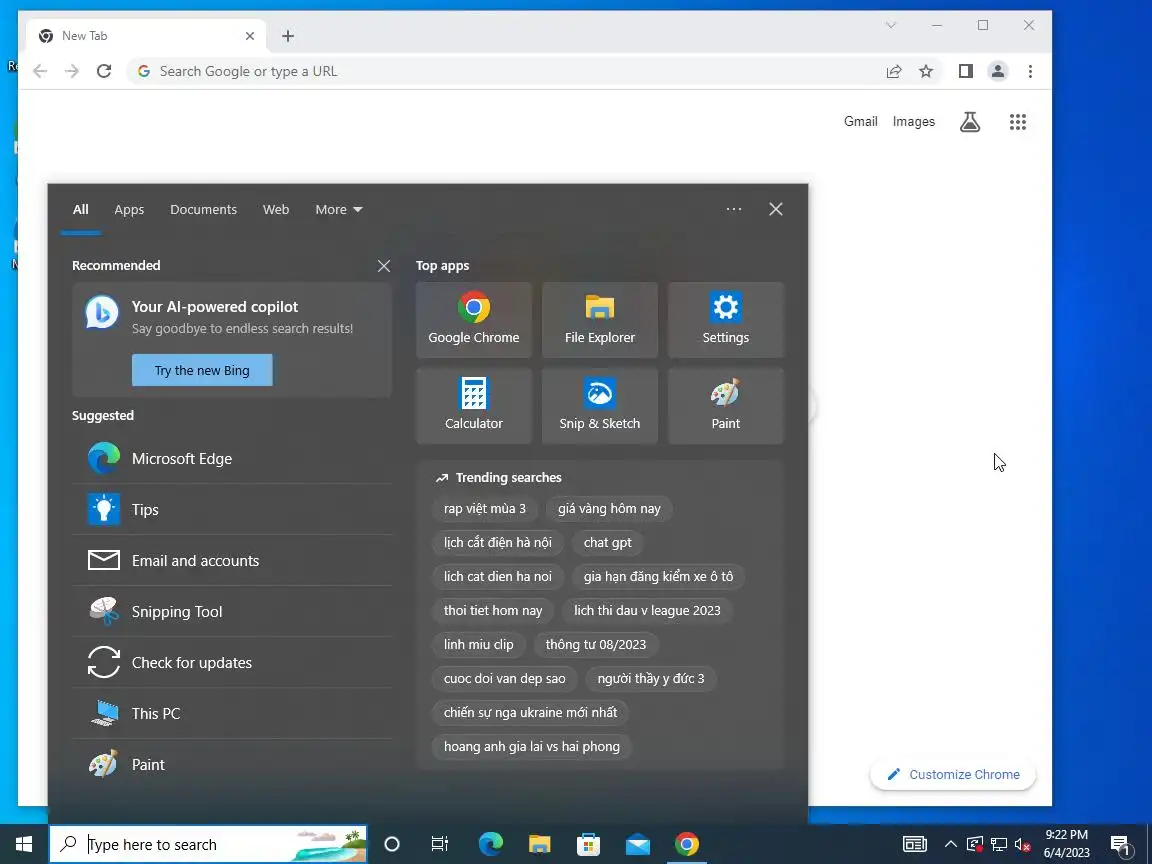This screenshot has height=864, width=1152.
Task: Open Chrome three-dot menu
Action: tap(1030, 71)
